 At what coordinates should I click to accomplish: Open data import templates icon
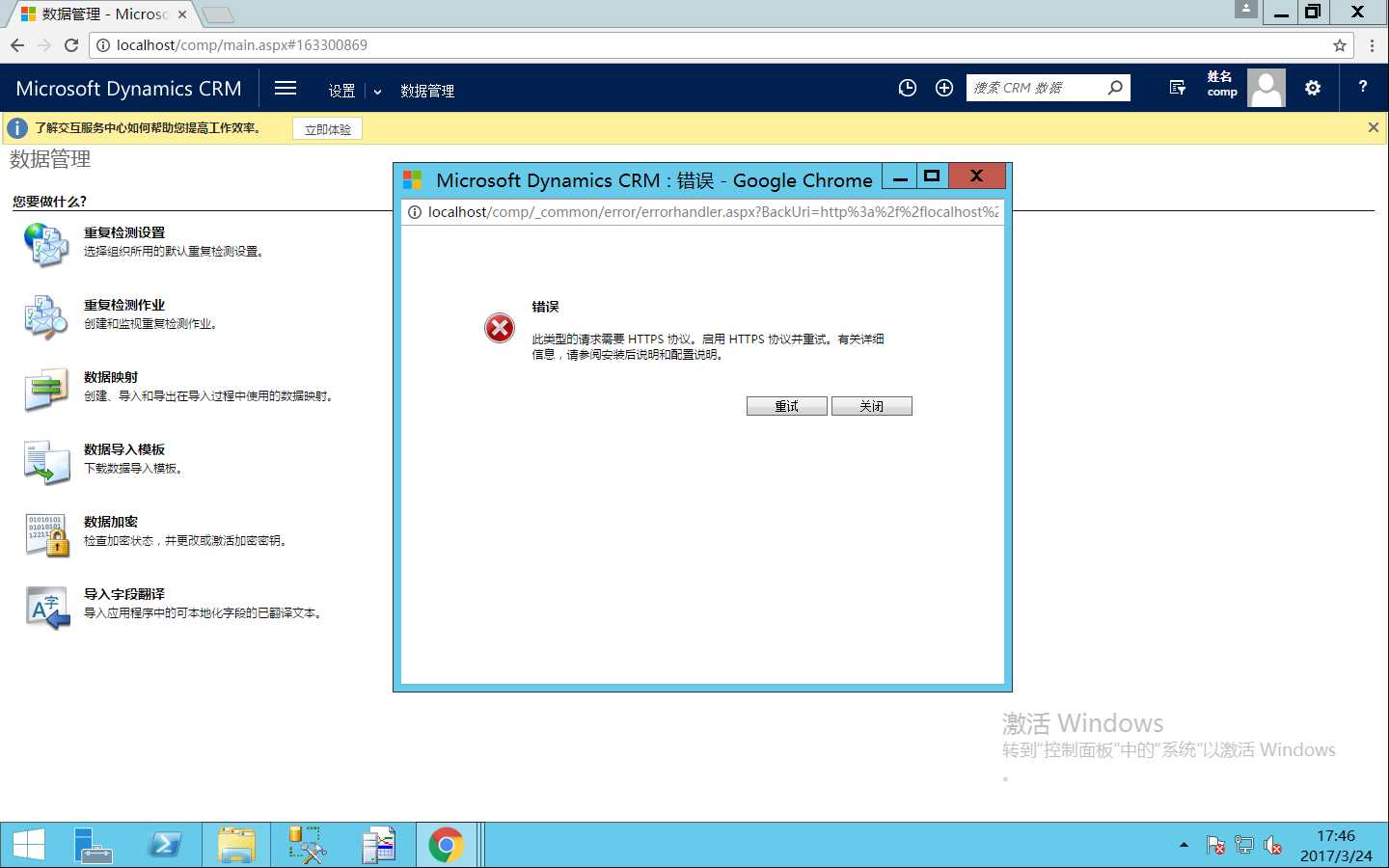pos(46,462)
